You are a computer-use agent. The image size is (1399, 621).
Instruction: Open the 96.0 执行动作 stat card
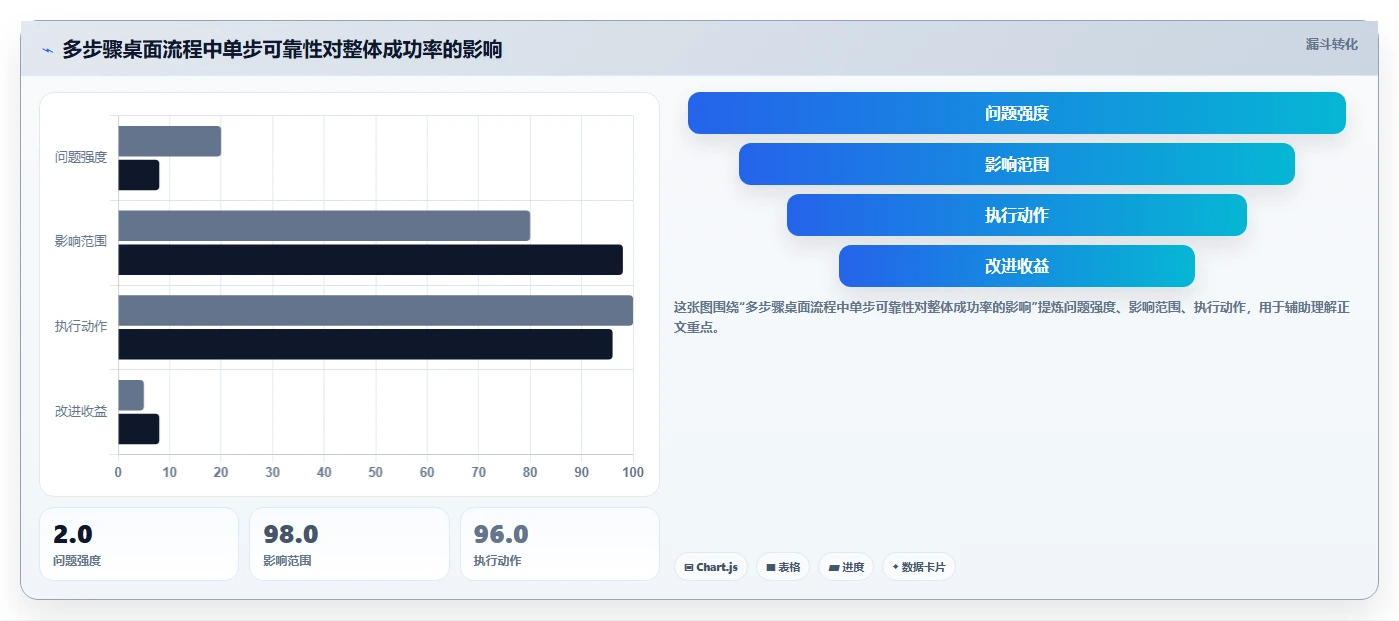pyautogui.click(x=559, y=544)
